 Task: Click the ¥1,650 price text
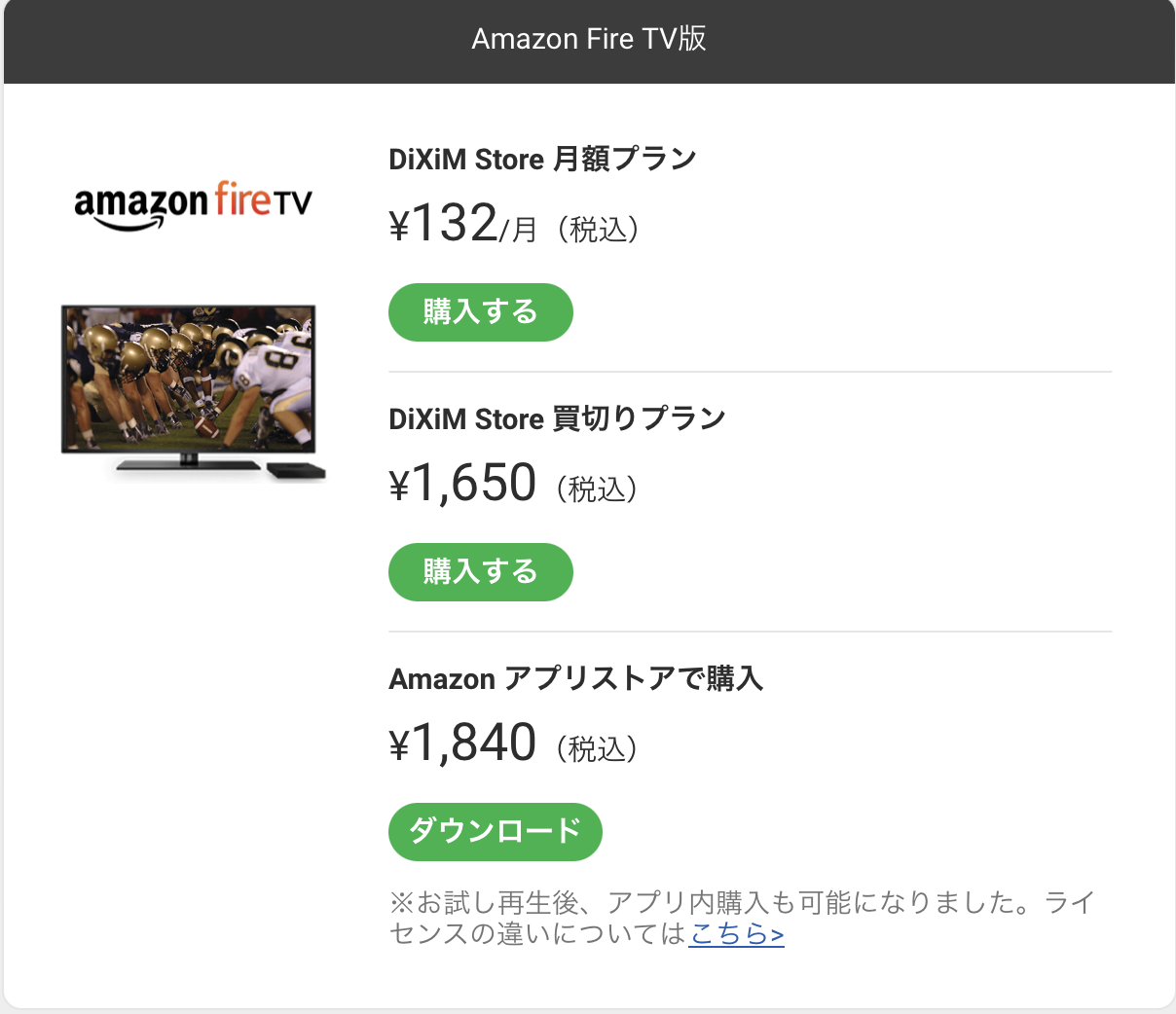[x=463, y=484]
